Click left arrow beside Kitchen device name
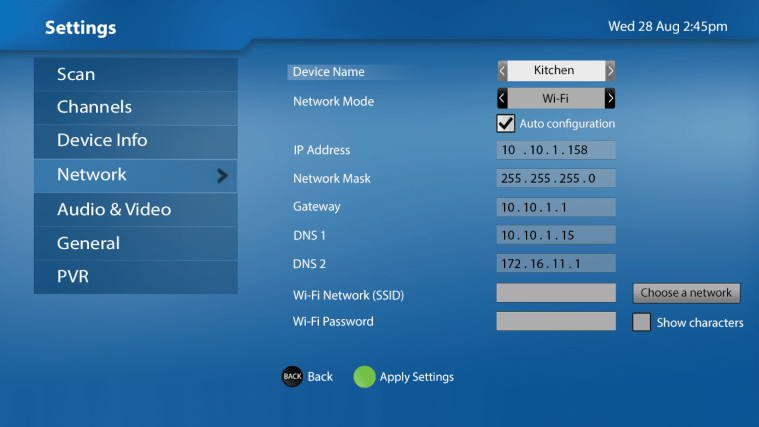The width and height of the screenshot is (759, 427). click(x=502, y=71)
